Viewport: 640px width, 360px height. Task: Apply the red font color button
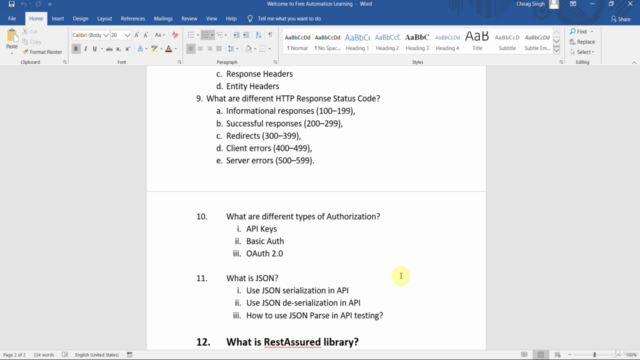(x=169, y=49)
